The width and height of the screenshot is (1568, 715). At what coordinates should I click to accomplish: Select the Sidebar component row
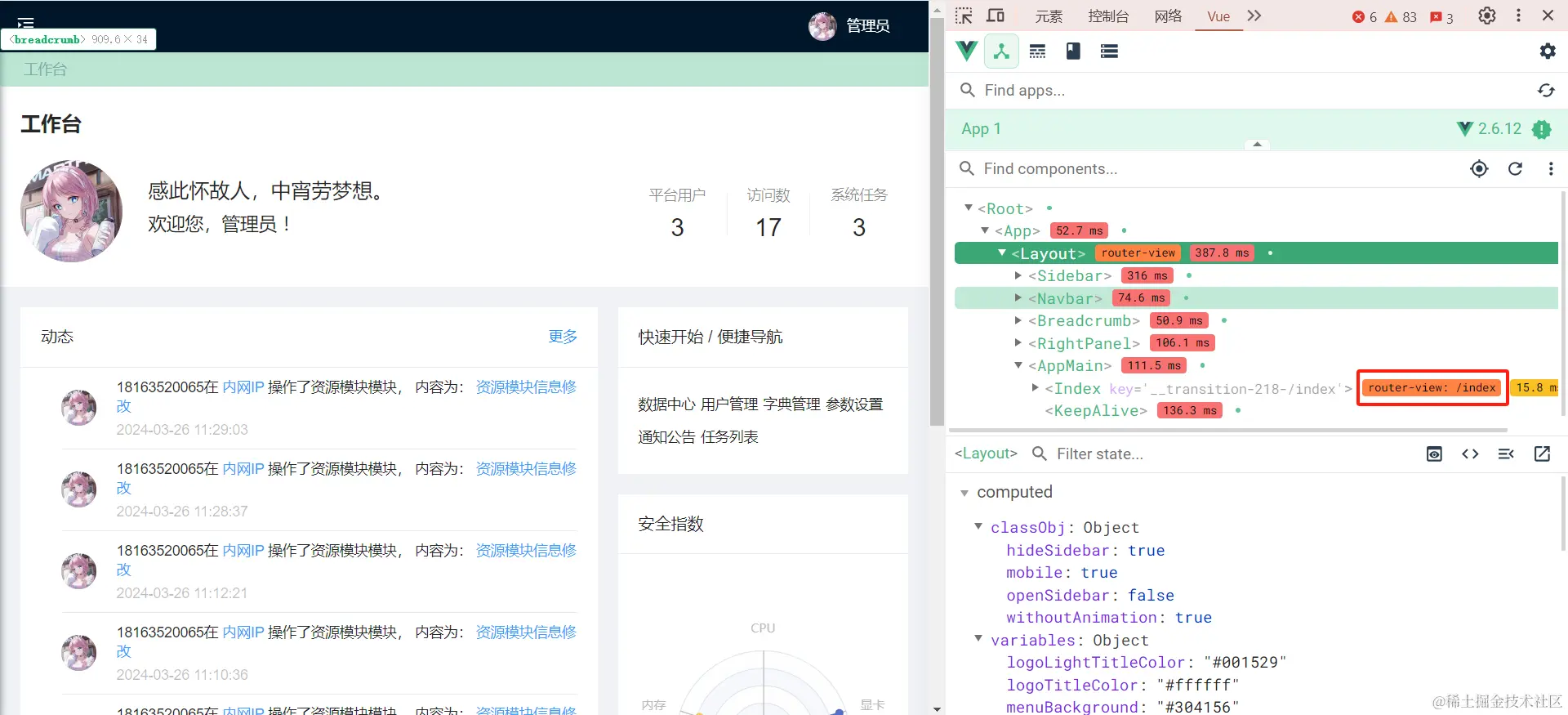pos(1256,276)
